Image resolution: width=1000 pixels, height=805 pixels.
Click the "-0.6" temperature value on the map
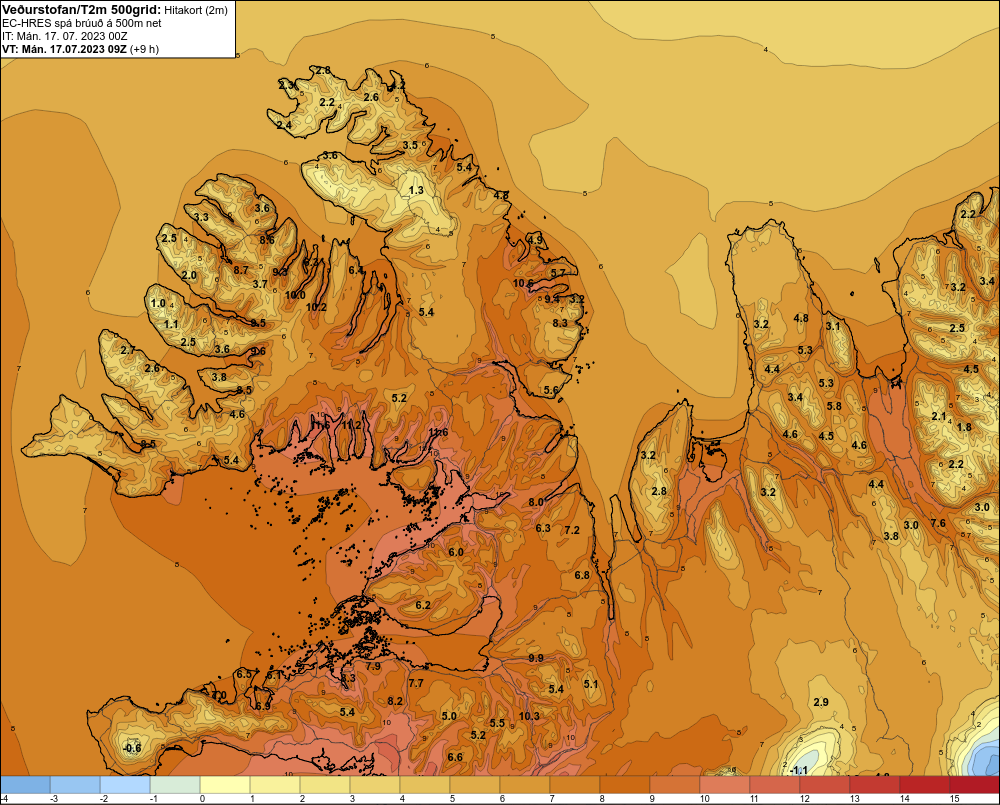pos(131,748)
